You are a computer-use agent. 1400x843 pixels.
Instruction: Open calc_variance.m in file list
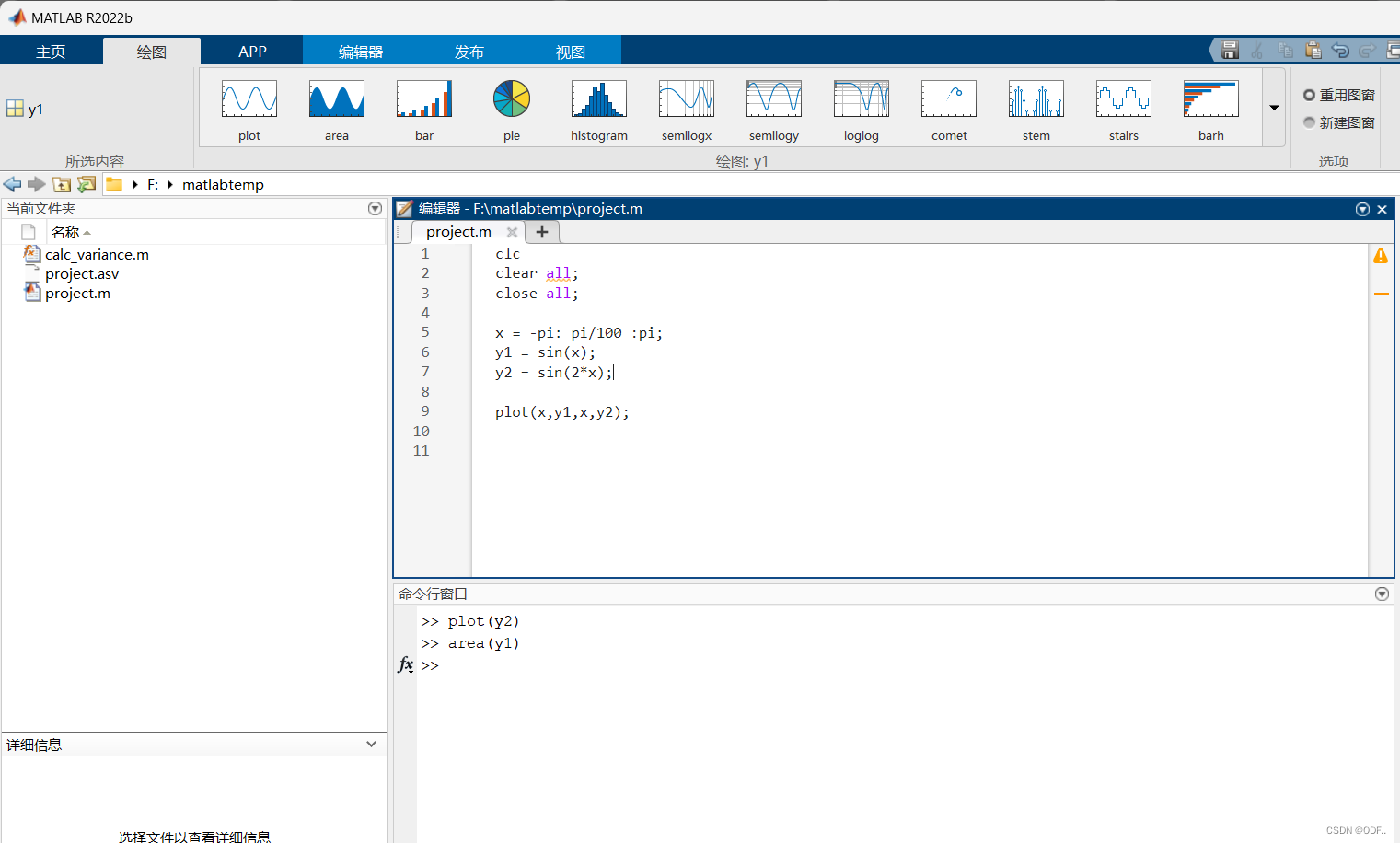(x=97, y=255)
